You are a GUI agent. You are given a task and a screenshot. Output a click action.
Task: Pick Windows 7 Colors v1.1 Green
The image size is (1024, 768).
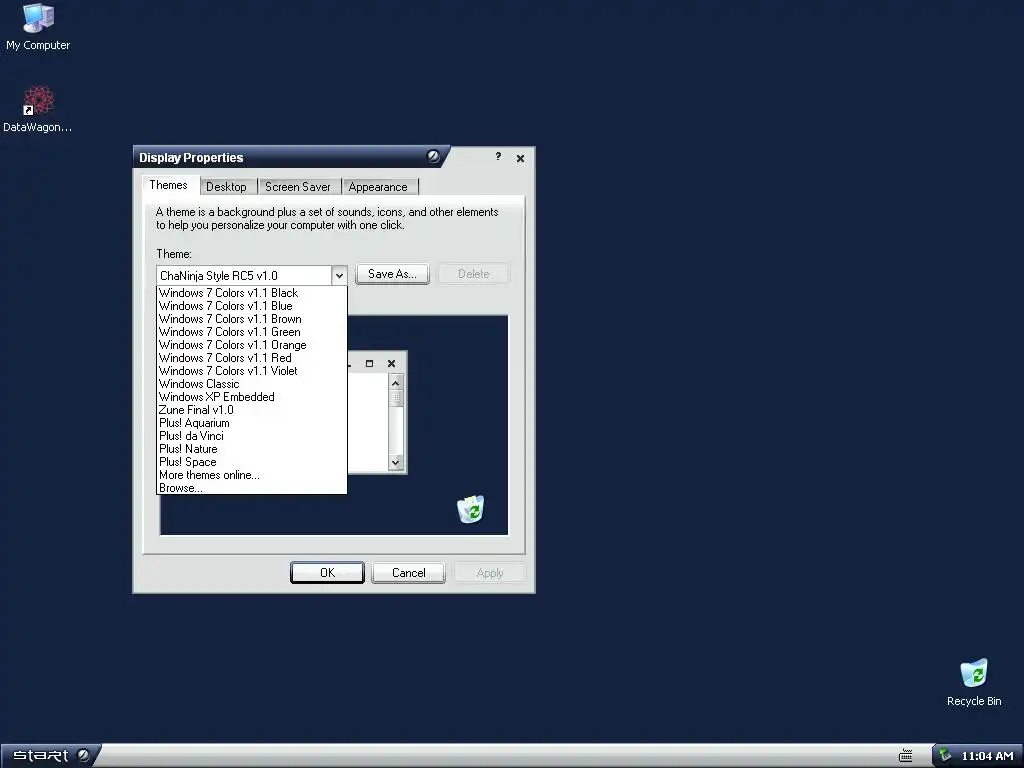[x=251, y=332]
